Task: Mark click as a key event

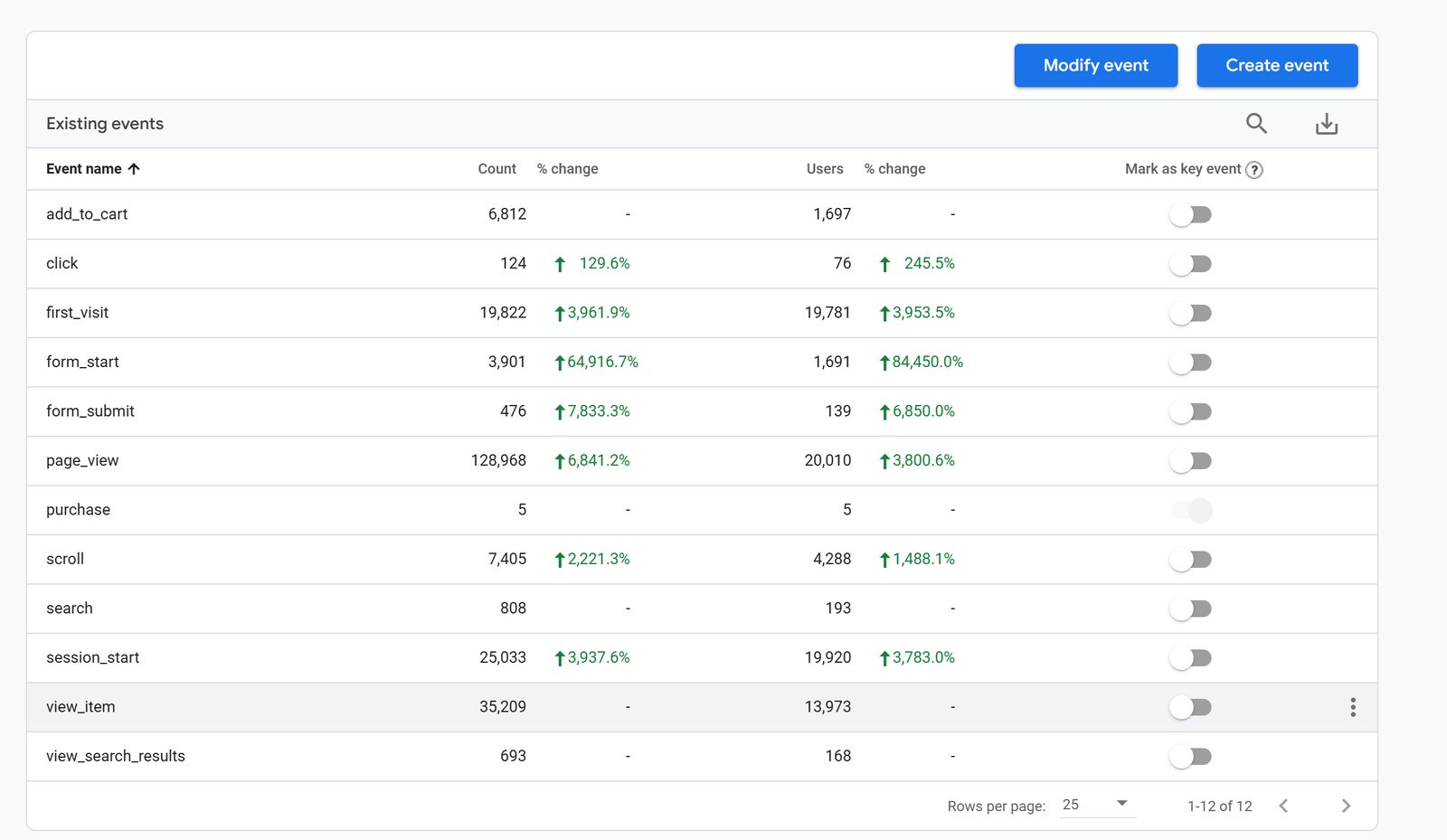Action: coord(1190,264)
